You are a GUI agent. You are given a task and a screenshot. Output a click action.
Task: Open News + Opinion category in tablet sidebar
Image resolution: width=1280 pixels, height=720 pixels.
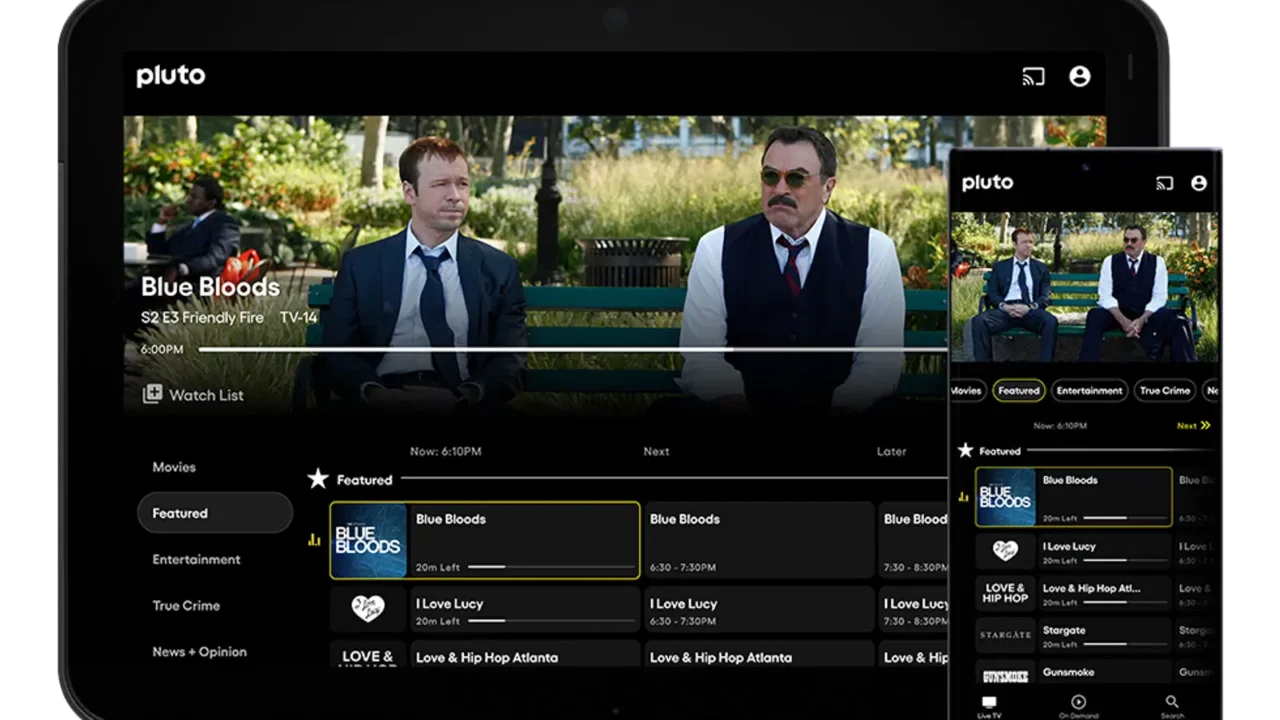click(199, 651)
